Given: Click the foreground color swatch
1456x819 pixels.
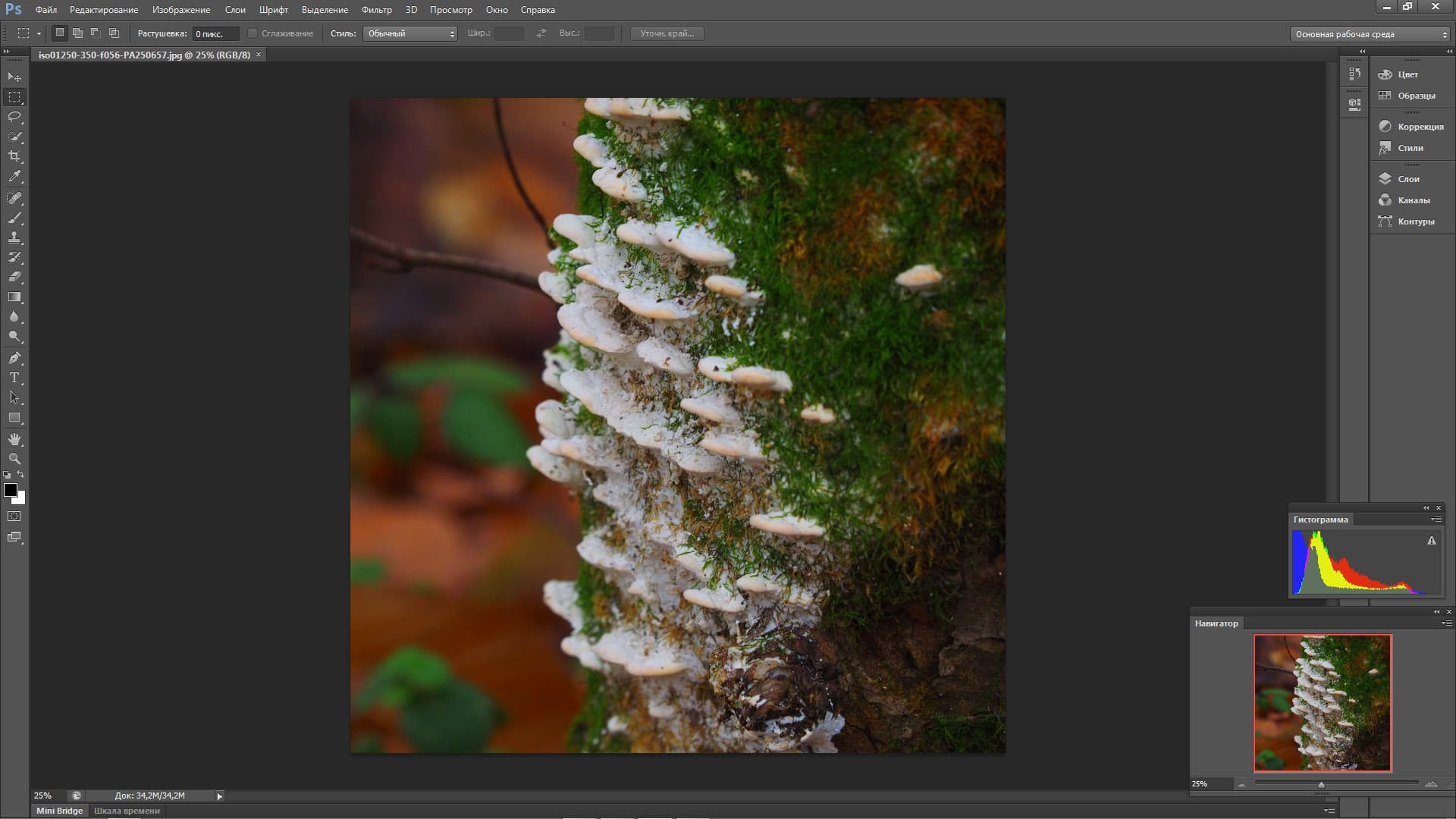Looking at the screenshot, I should (x=11, y=490).
